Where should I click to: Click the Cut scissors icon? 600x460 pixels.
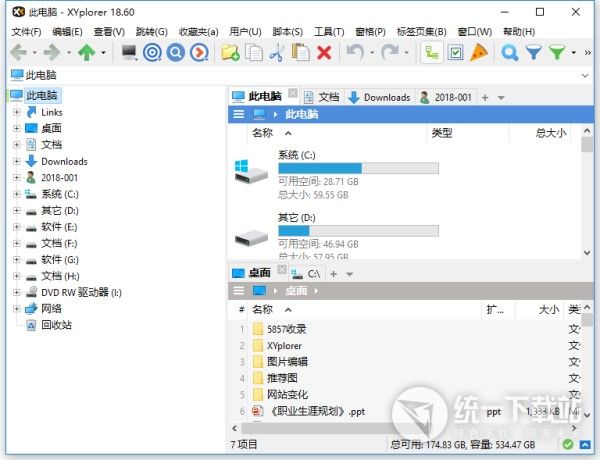coord(277,52)
